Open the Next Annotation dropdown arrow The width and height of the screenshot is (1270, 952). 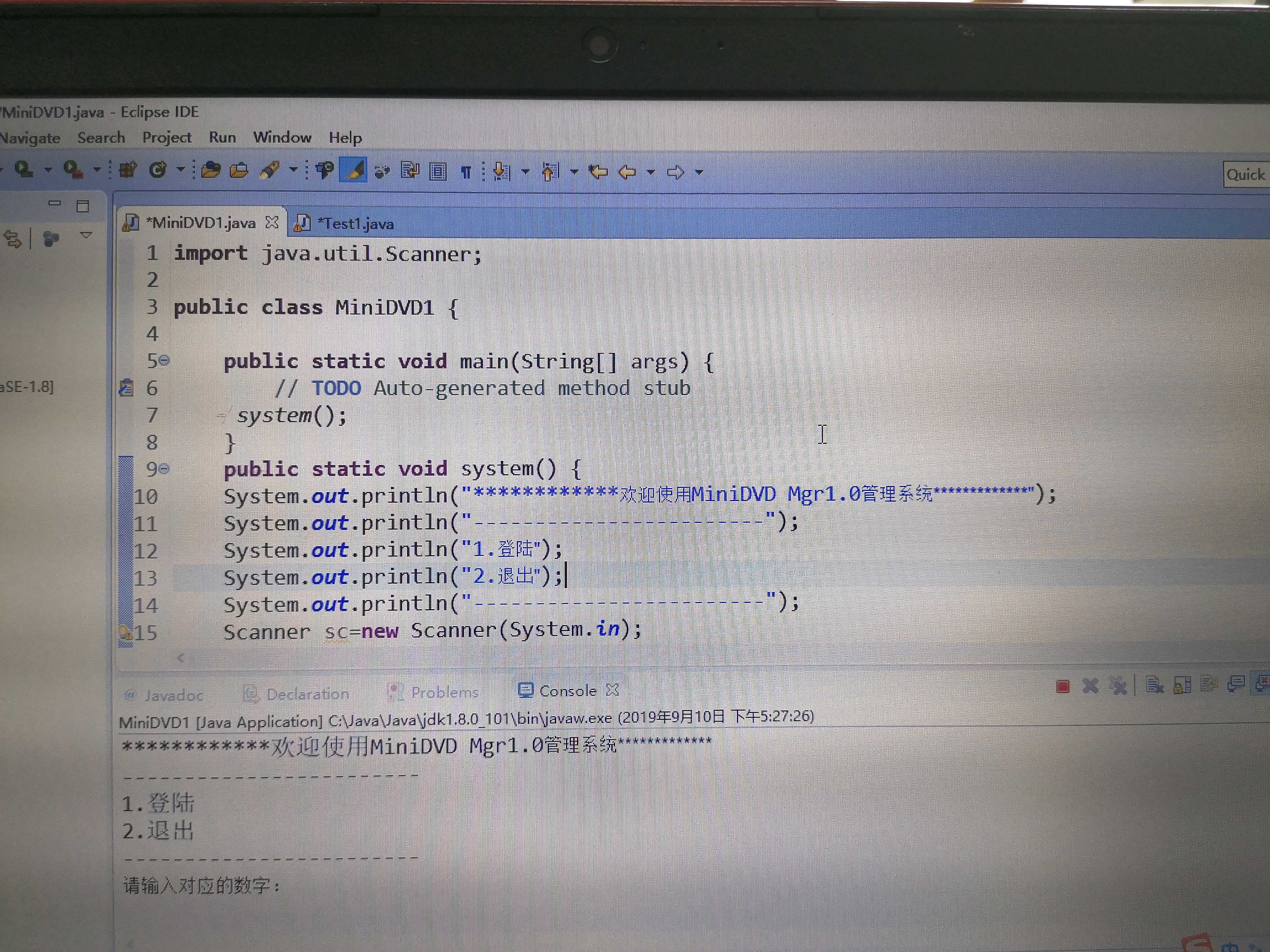(x=525, y=172)
